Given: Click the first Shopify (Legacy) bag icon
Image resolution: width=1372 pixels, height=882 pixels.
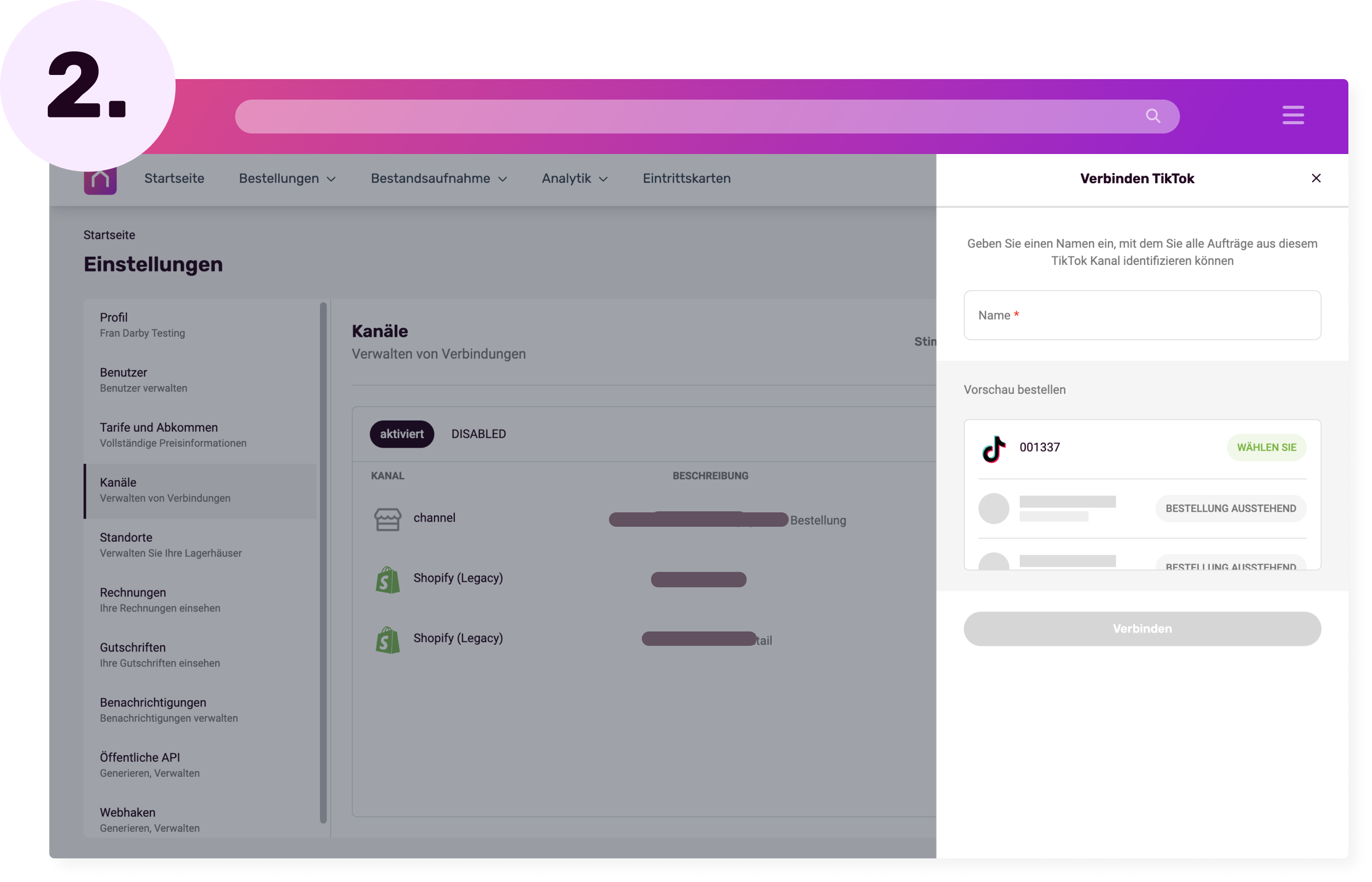Looking at the screenshot, I should [x=388, y=580].
